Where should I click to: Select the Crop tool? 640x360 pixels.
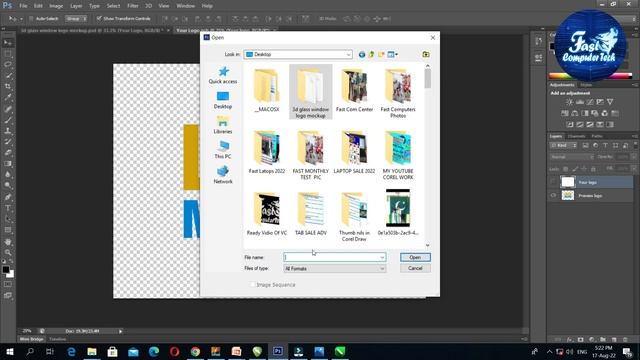coord(8,87)
